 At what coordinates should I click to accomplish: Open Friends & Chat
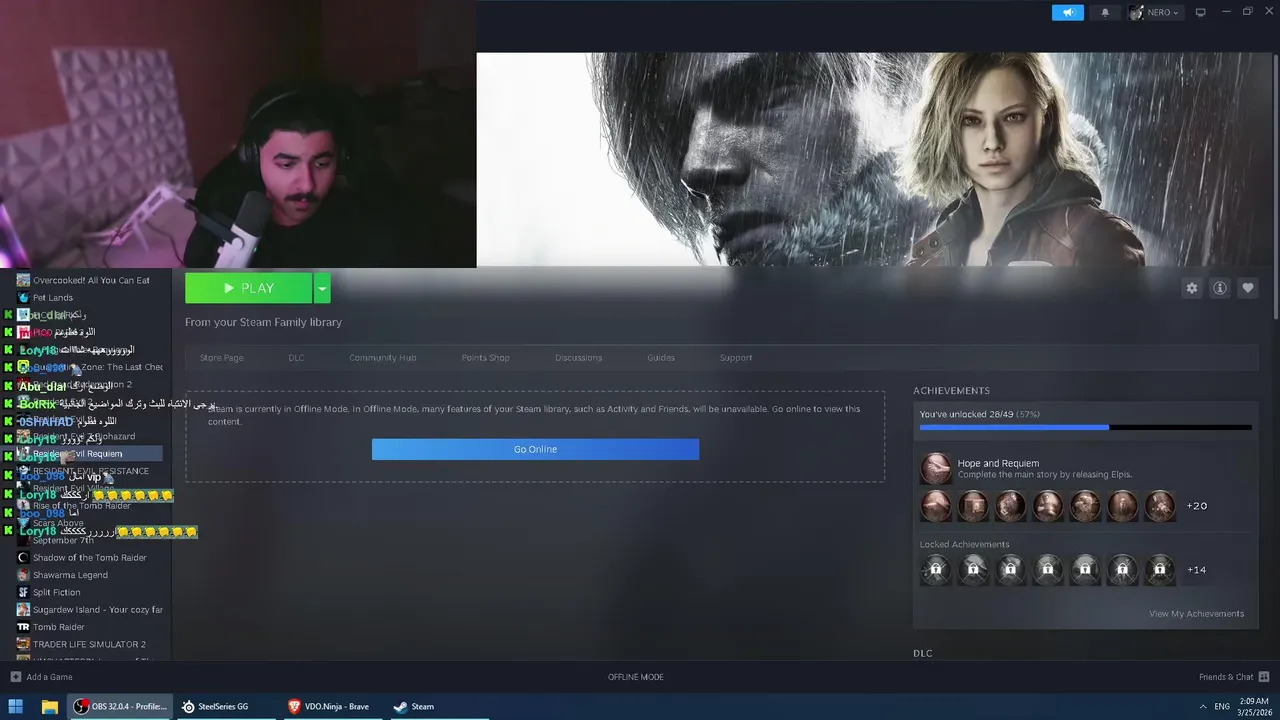pos(1226,677)
